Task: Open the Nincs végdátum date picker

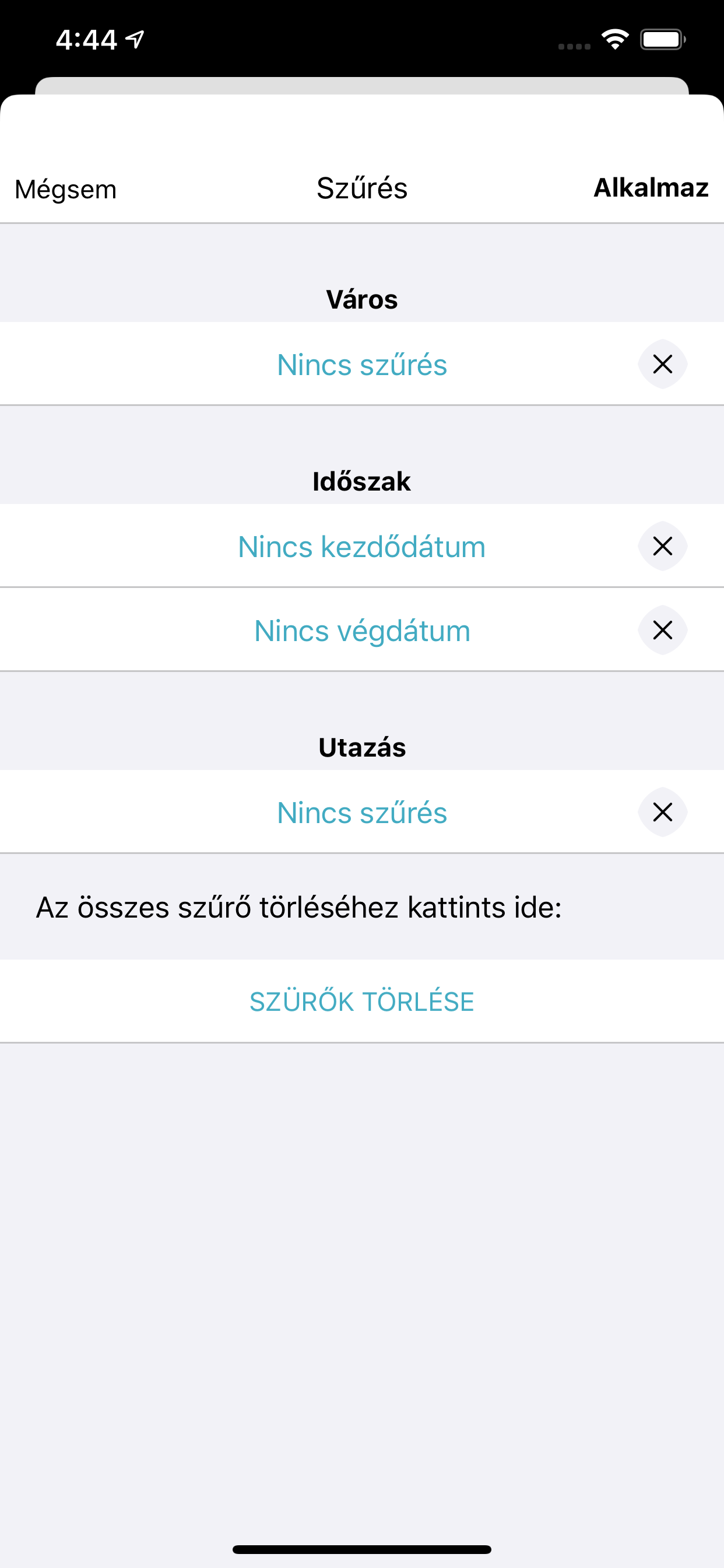Action: click(361, 631)
